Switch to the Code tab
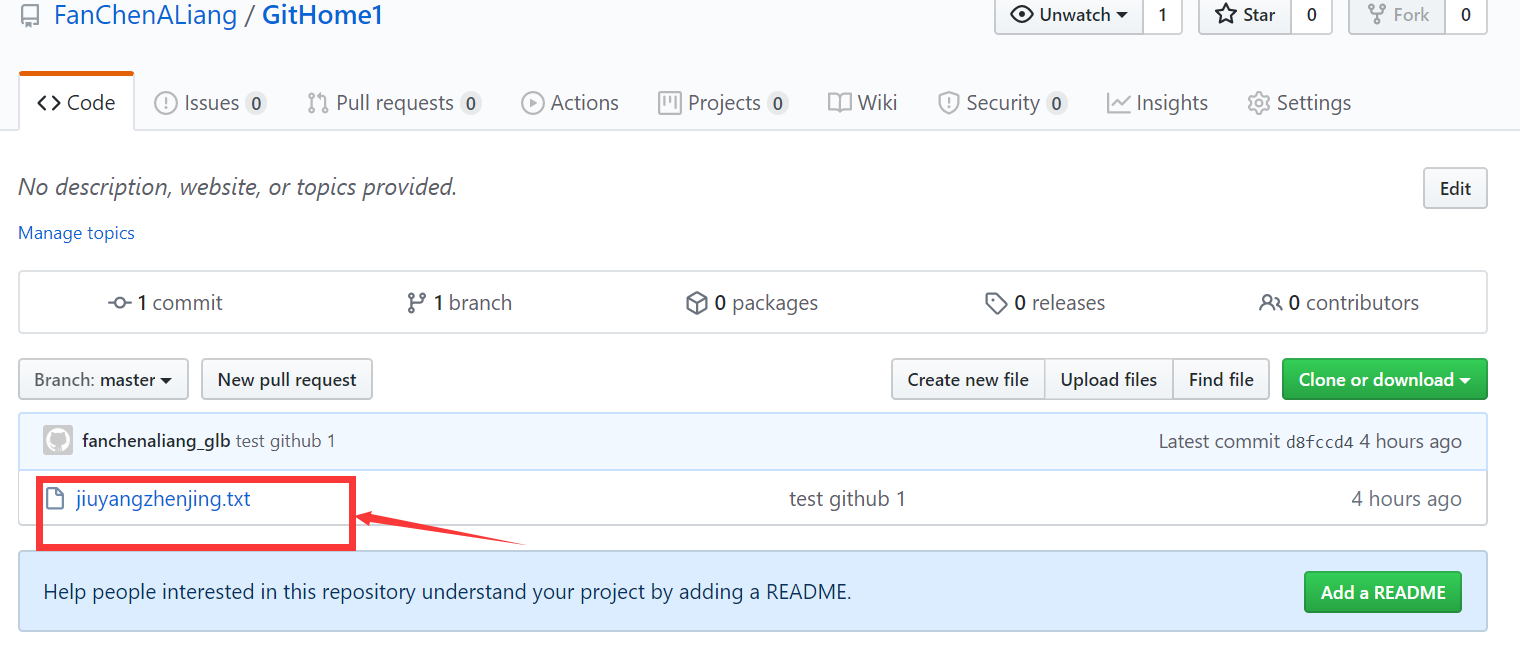Screen dimensions: 1520x672 click(x=76, y=103)
